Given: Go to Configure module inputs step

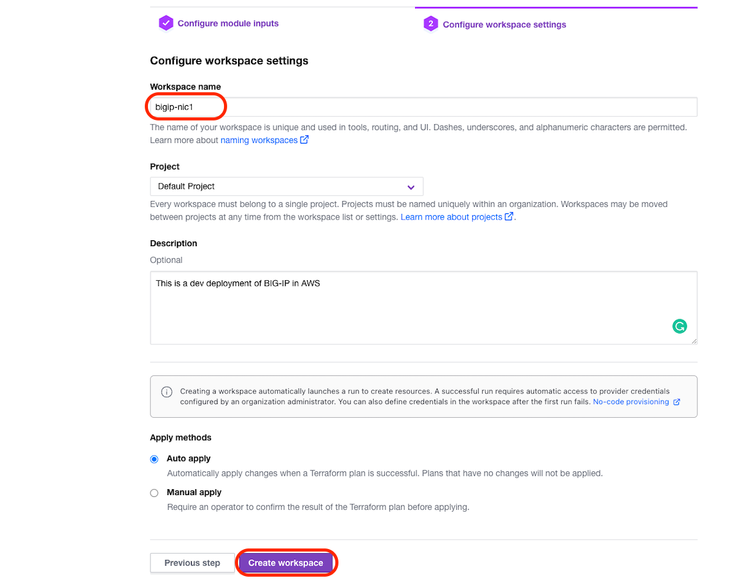Looking at the screenshot, I should click(228, 23).
